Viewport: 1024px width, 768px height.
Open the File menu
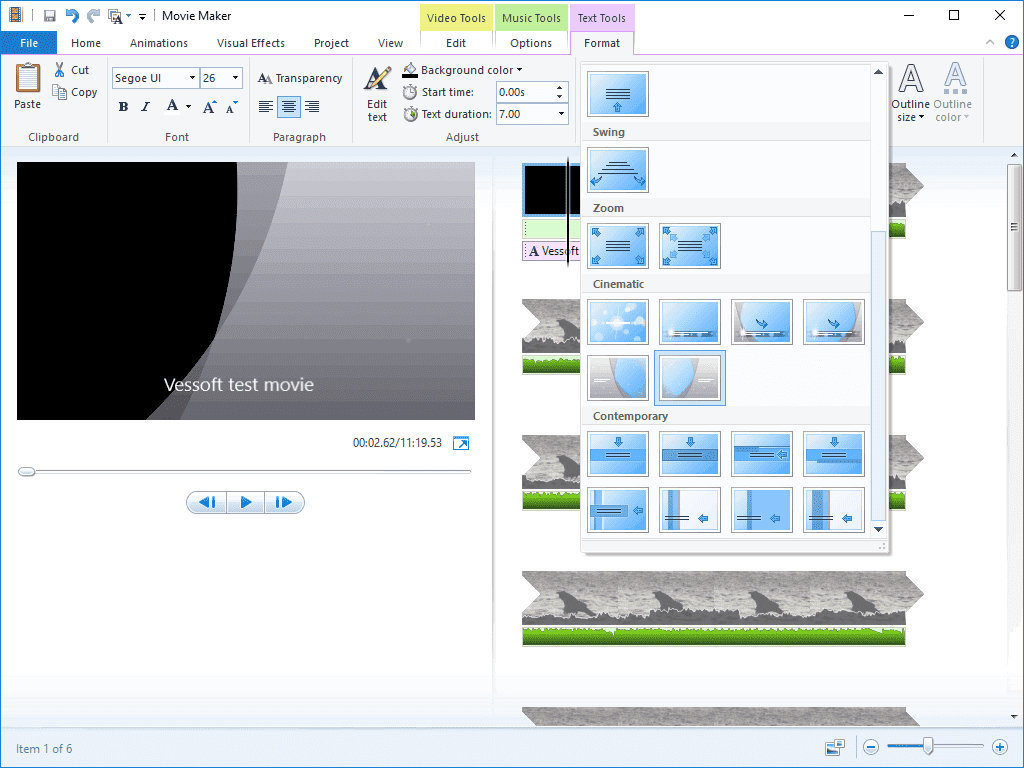pos(29,43)
